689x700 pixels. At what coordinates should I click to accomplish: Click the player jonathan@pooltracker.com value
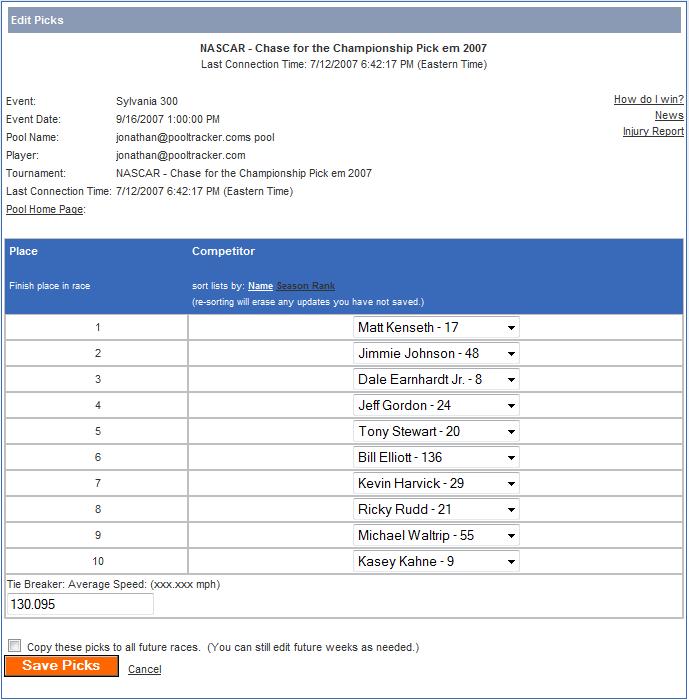[x=181, y=155]
